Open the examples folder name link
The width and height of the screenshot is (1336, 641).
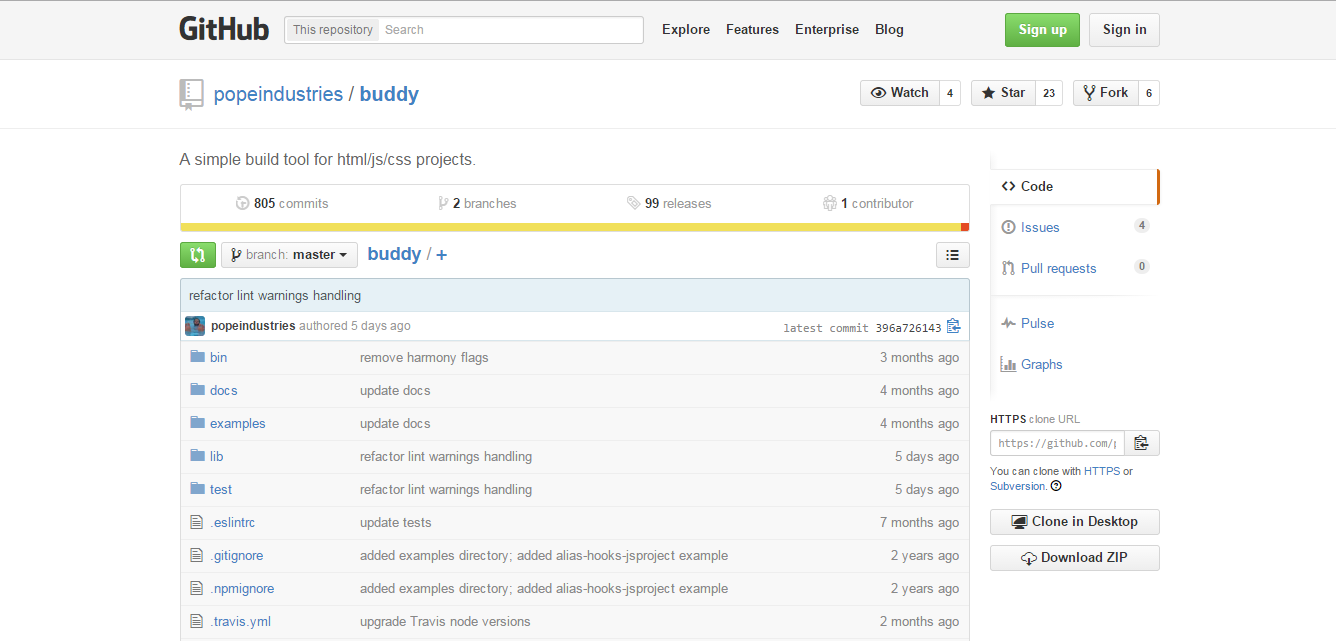238,423
